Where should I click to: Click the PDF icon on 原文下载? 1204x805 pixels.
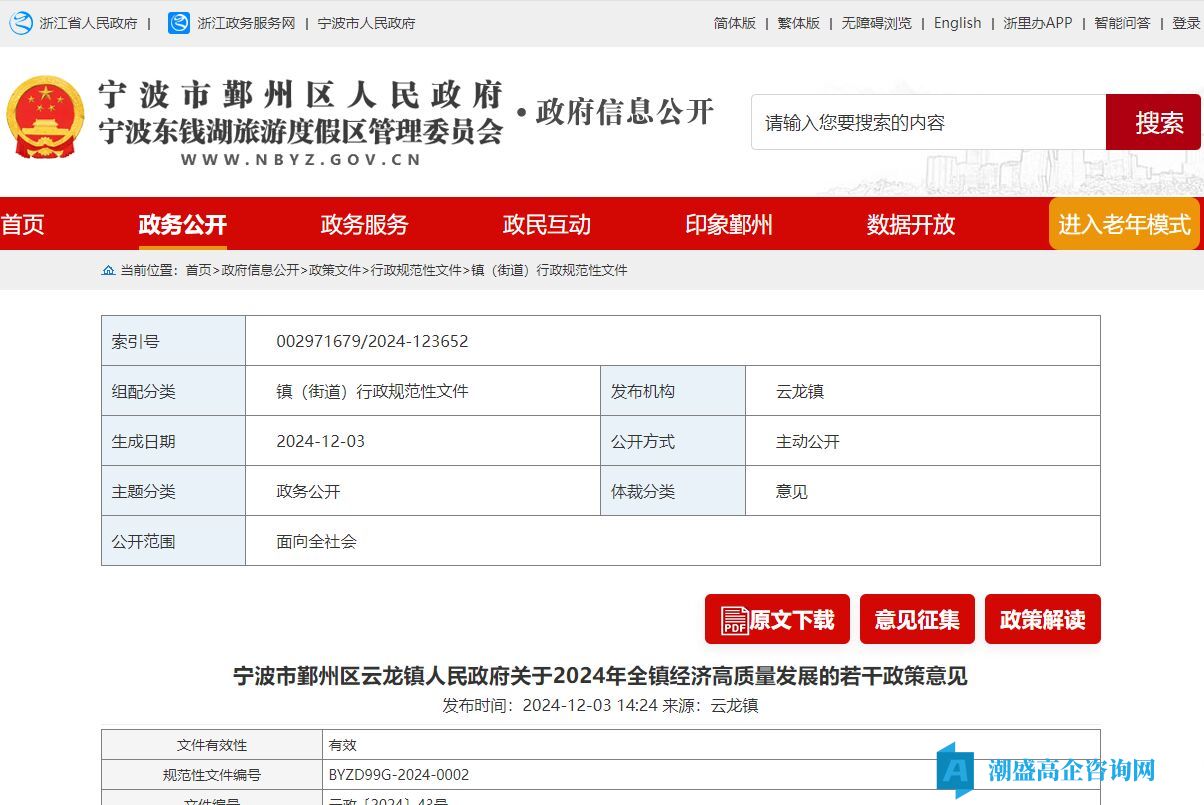click(x=735, y=620)
